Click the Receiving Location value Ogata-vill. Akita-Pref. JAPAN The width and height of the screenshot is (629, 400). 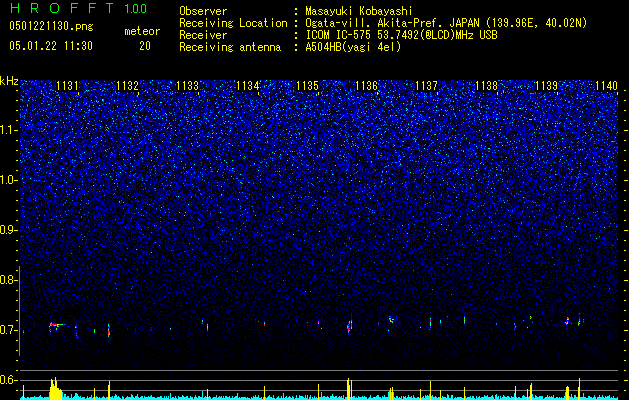point(393,23)
